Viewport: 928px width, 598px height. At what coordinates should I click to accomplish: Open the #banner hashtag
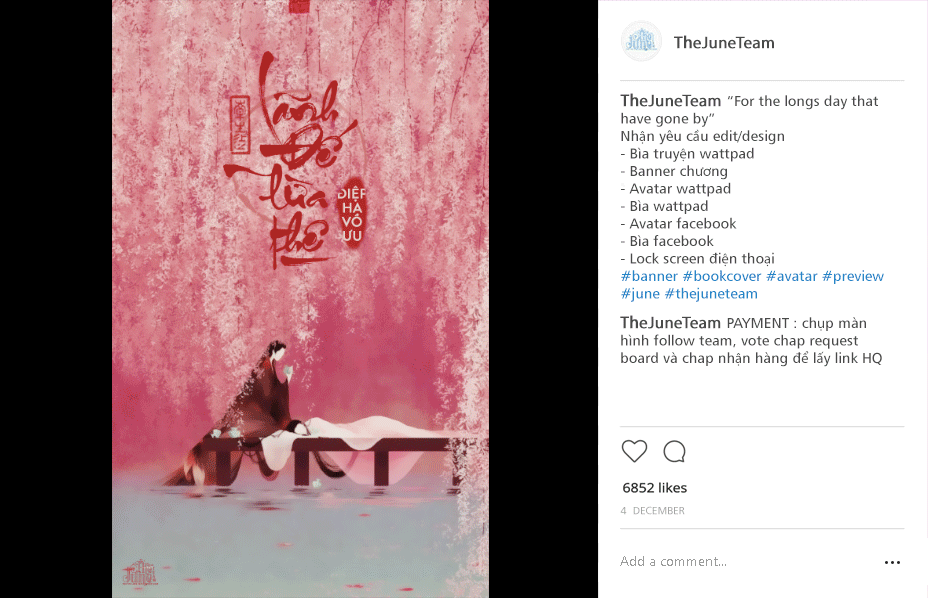pyautogui.click(x=649, y=276)
